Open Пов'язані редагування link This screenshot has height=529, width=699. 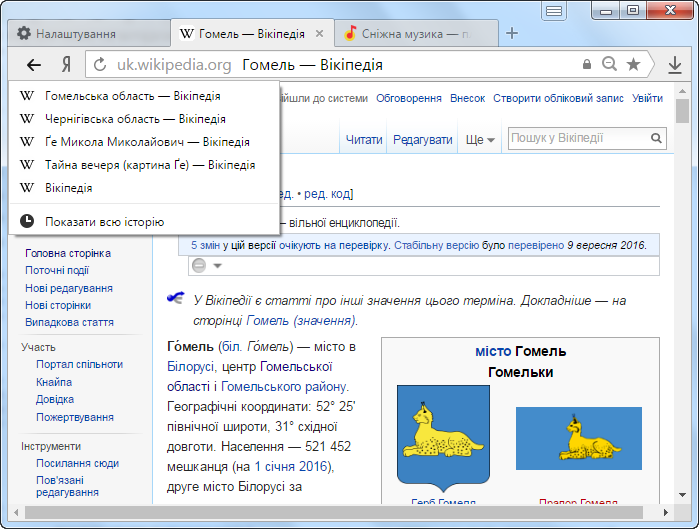click(67, 486)
